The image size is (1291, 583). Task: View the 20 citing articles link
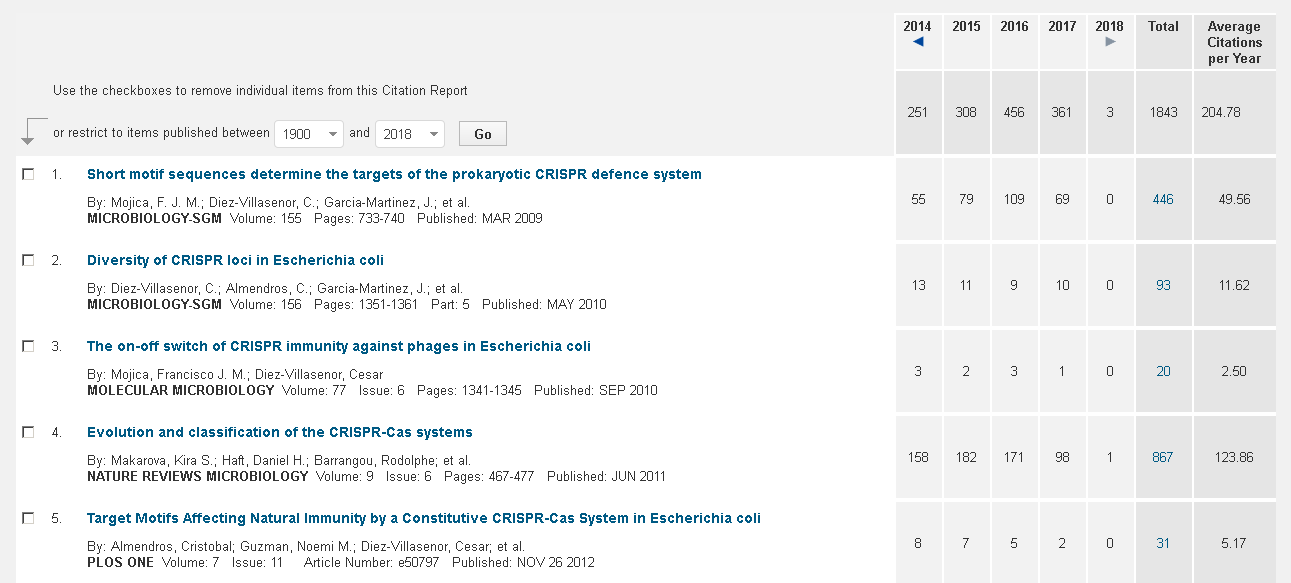point(1163,371)
